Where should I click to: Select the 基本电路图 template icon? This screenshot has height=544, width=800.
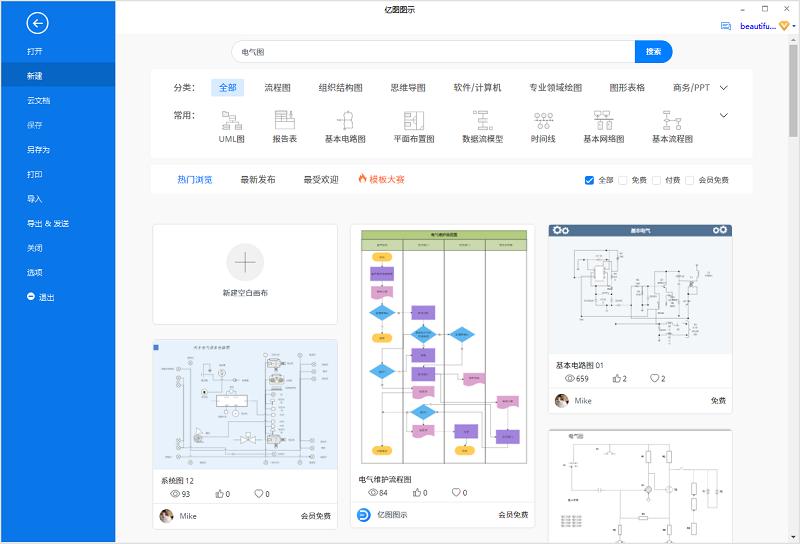[345, 120]
